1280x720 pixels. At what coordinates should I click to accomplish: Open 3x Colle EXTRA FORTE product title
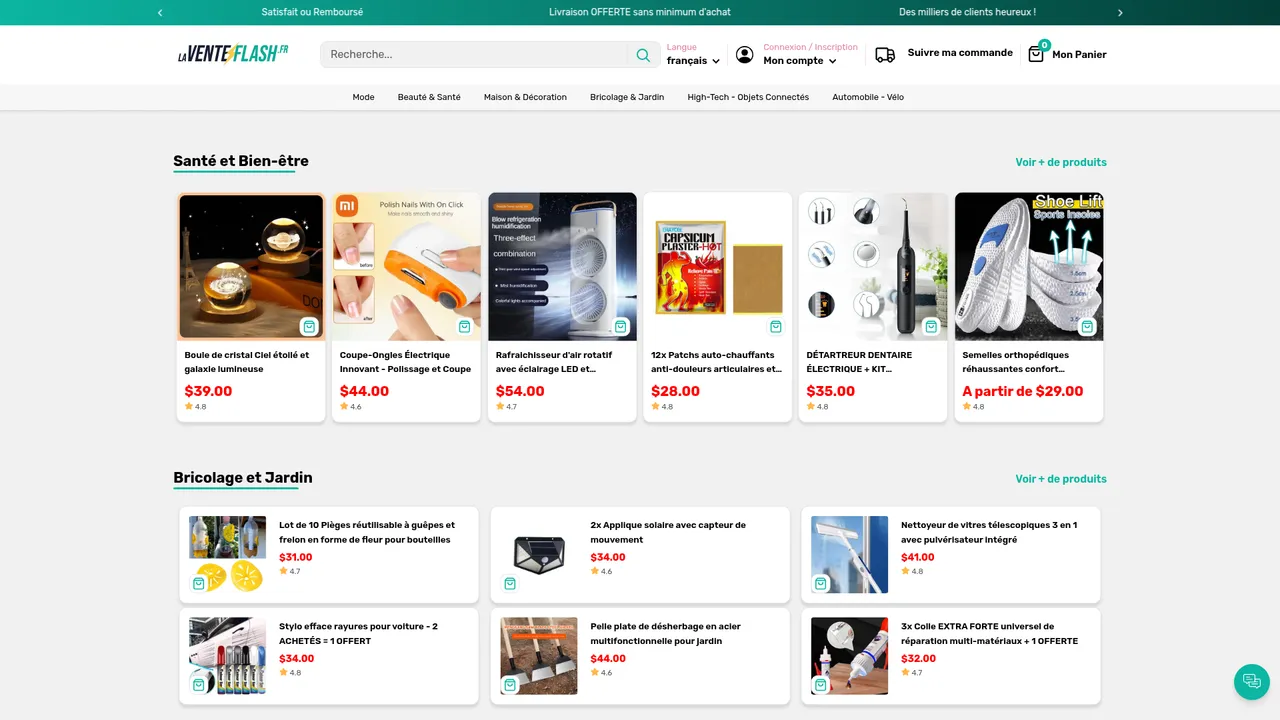coord(989,634)
